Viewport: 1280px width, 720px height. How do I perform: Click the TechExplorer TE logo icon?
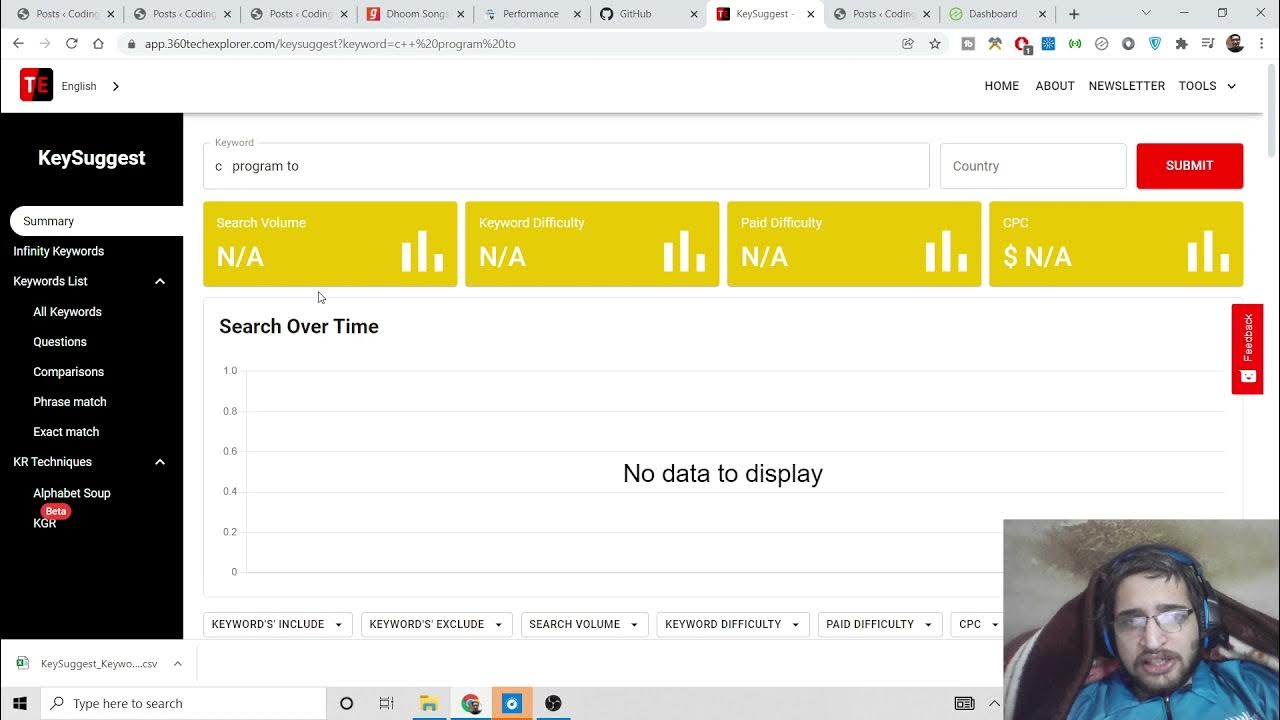pos(36,86)
